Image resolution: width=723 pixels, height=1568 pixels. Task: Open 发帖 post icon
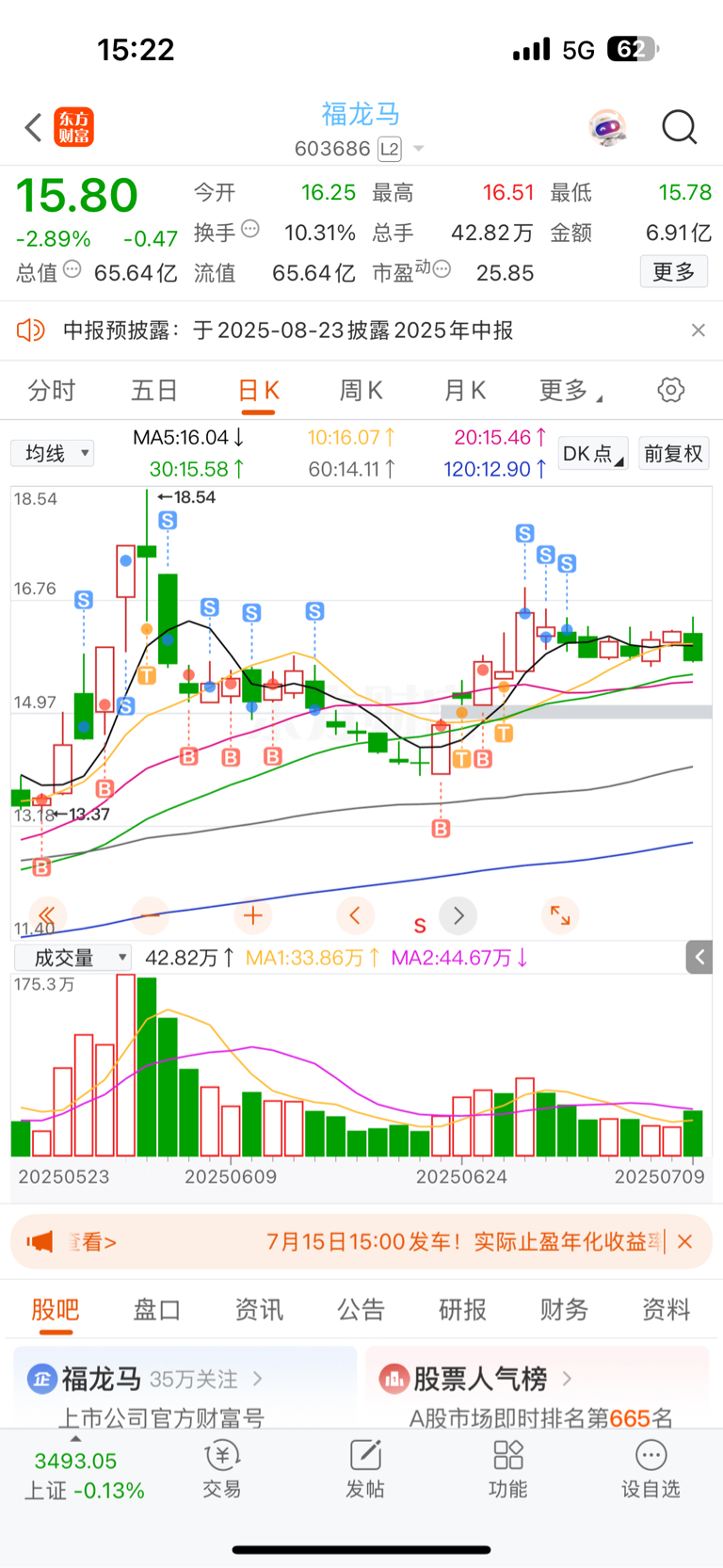tap(365, 1469)
